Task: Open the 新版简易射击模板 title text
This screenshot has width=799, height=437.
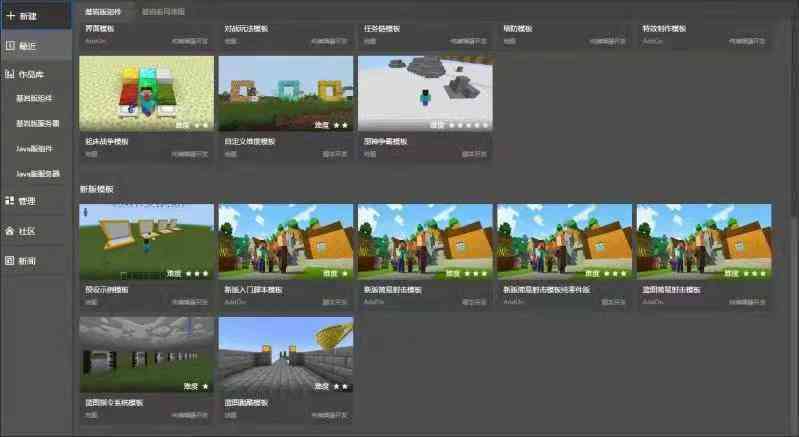Action: [x=393, y=290]
